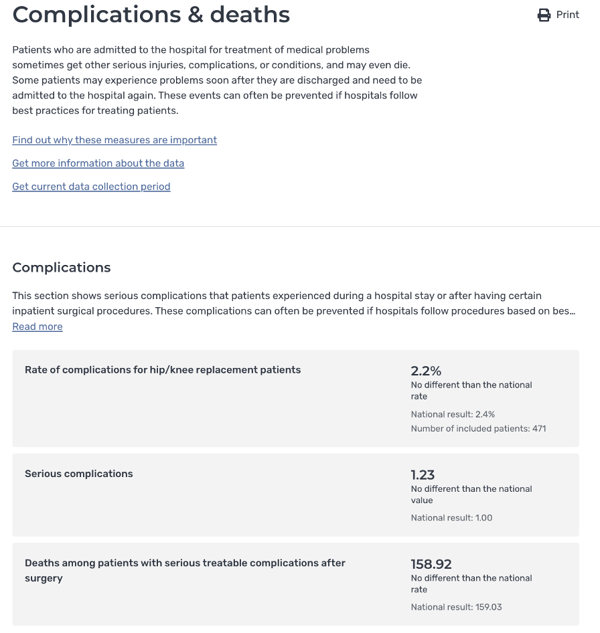Image resolution: width=600 pixels, height=633 pixels.
Task: Click the printer icon
Action: [x=543, y=15]
